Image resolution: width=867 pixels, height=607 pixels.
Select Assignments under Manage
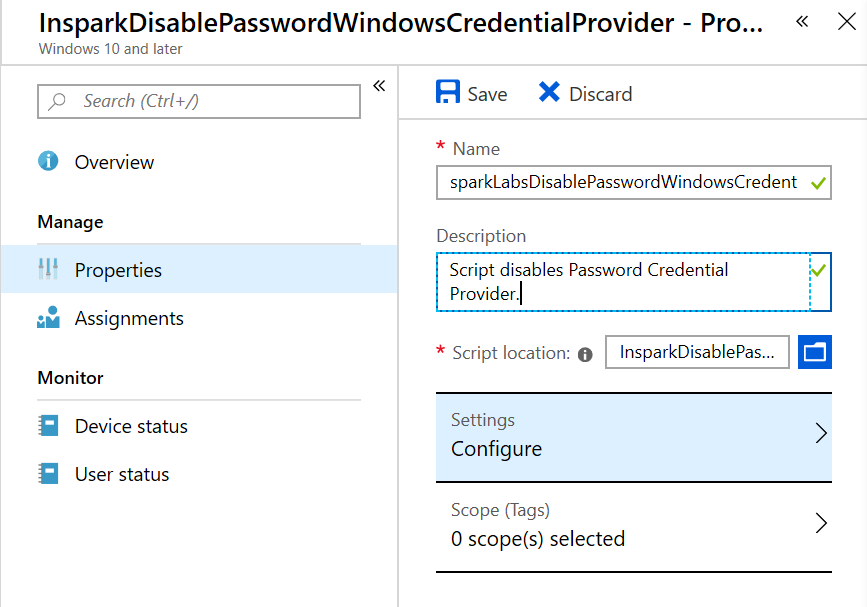tap(129, 318)
